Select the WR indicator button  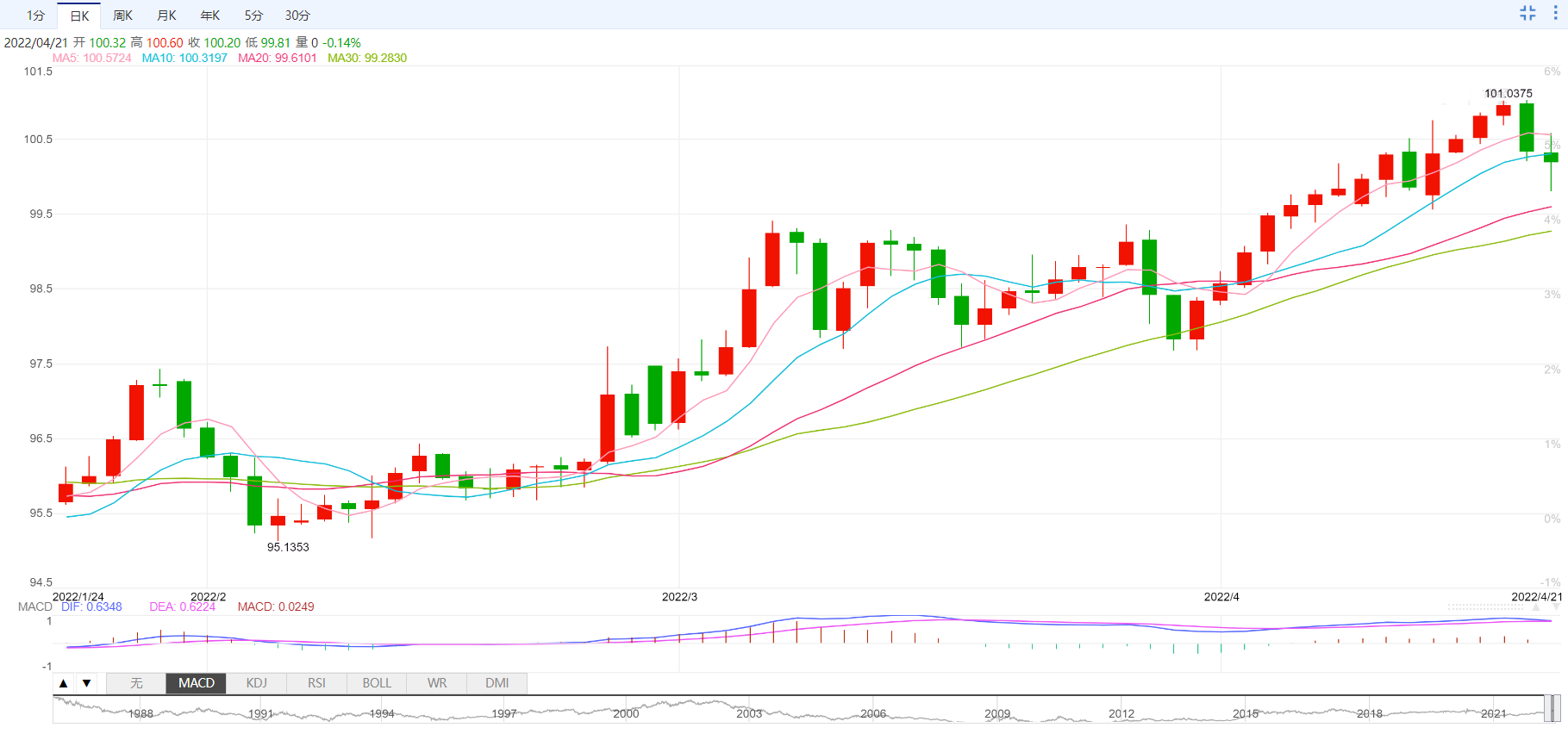pyautogui.click(x=437, y=683)
